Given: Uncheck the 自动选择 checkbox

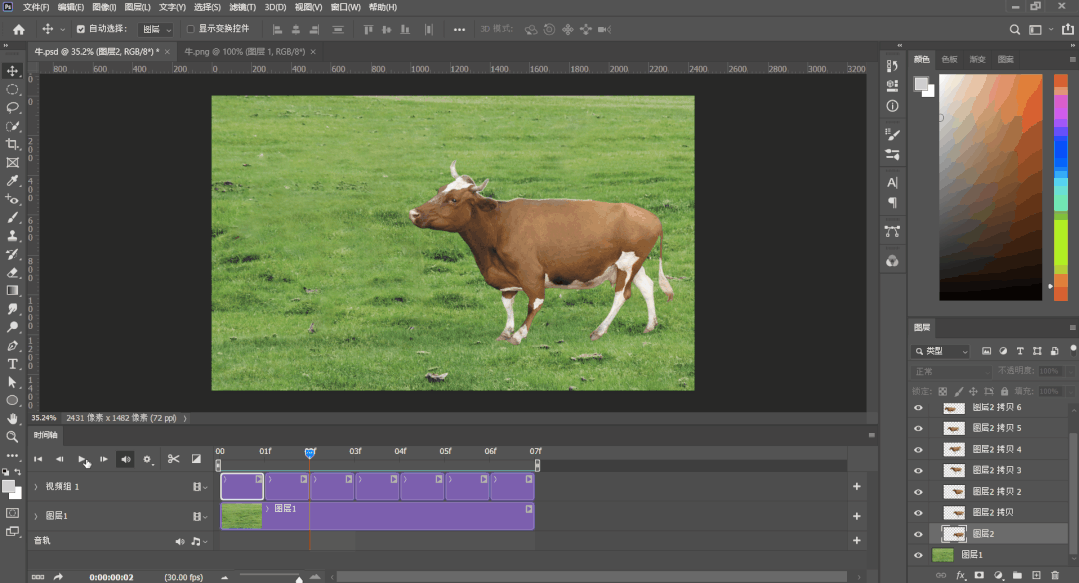Looking at the screenshot, I should [x=82, y=29].
